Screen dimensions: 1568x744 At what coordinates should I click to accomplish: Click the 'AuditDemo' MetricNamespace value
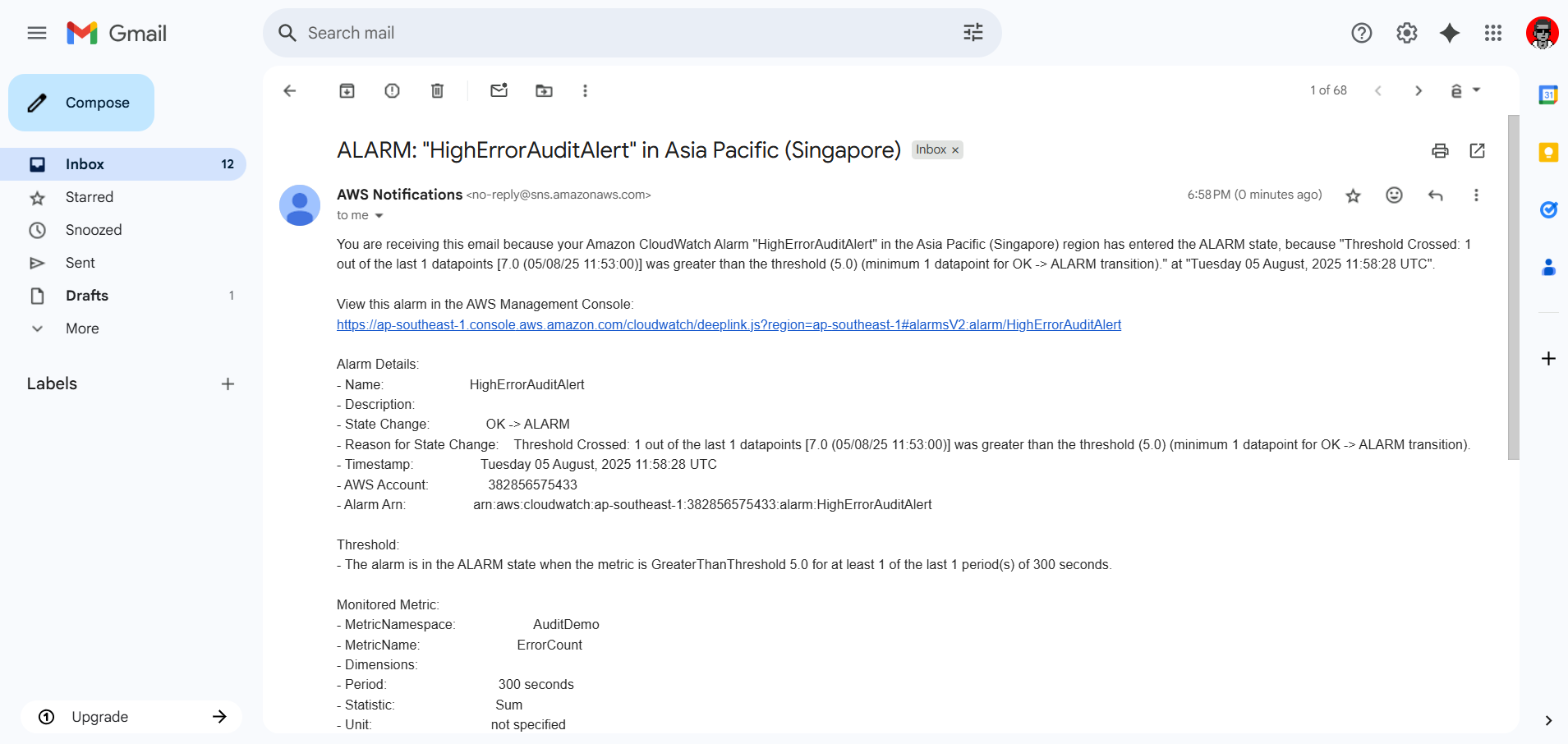566,625
